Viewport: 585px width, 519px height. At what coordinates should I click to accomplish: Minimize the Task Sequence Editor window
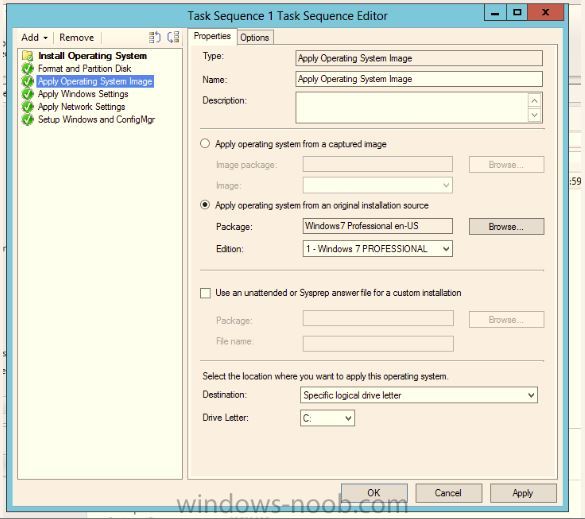coord(495,13)
